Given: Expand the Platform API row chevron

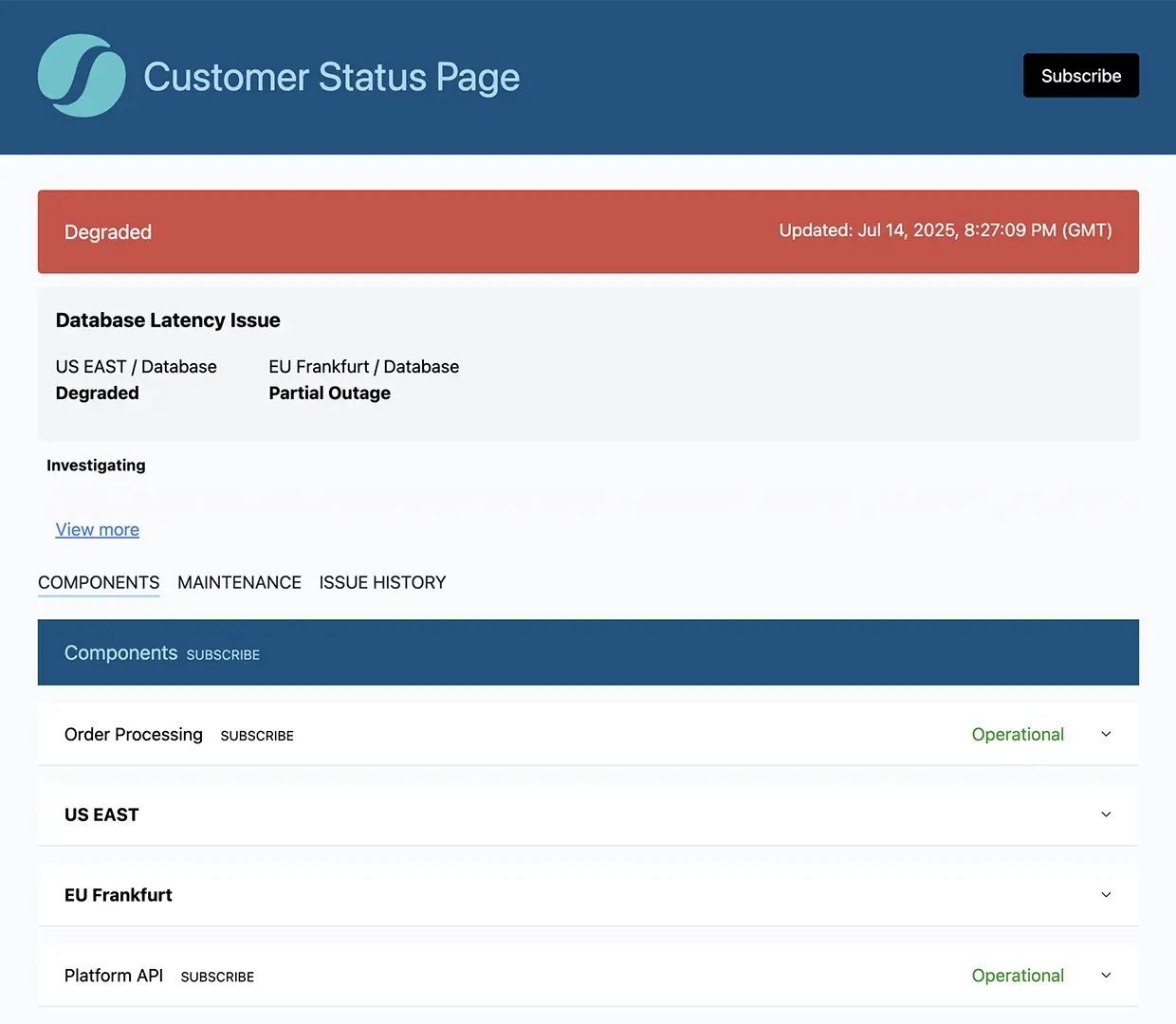Looking at the screenshot, I should point(1106,976).
